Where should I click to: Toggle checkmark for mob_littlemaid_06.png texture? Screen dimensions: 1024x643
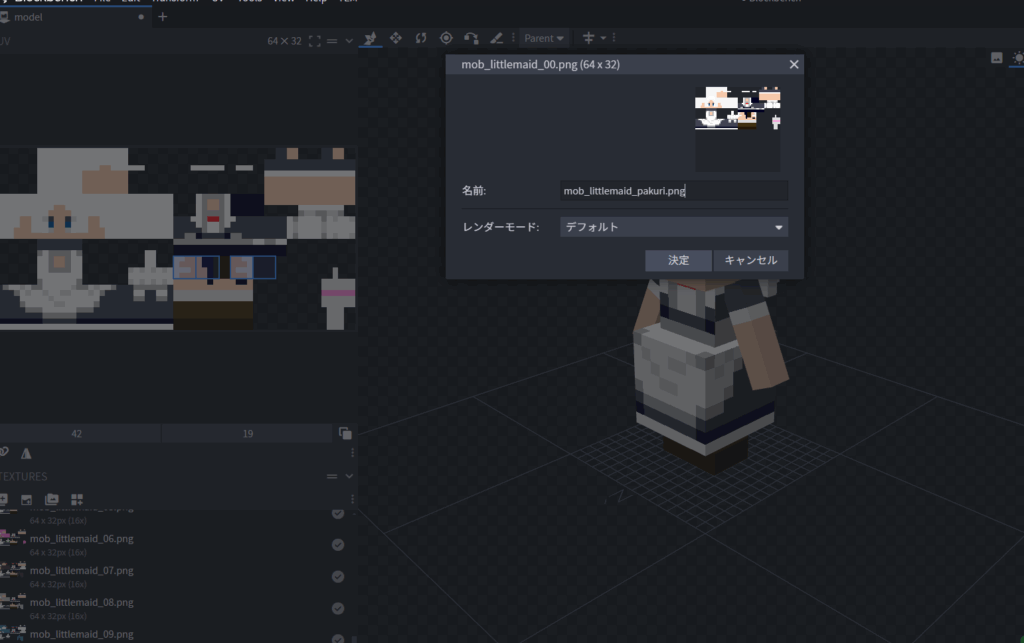pyautogui.click(x=338, y=545)
